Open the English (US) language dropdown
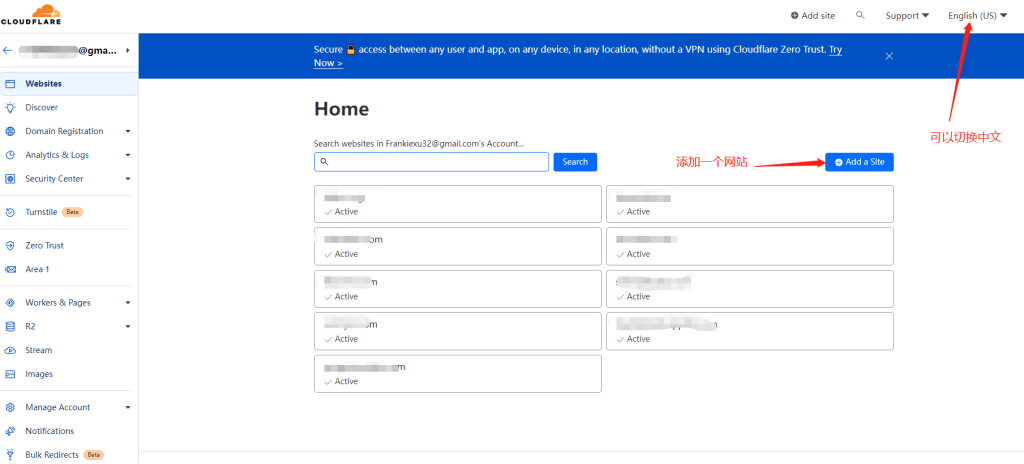Image resolution: width=1024 pixels, height=464 pixels. click(x=977, y=15)
